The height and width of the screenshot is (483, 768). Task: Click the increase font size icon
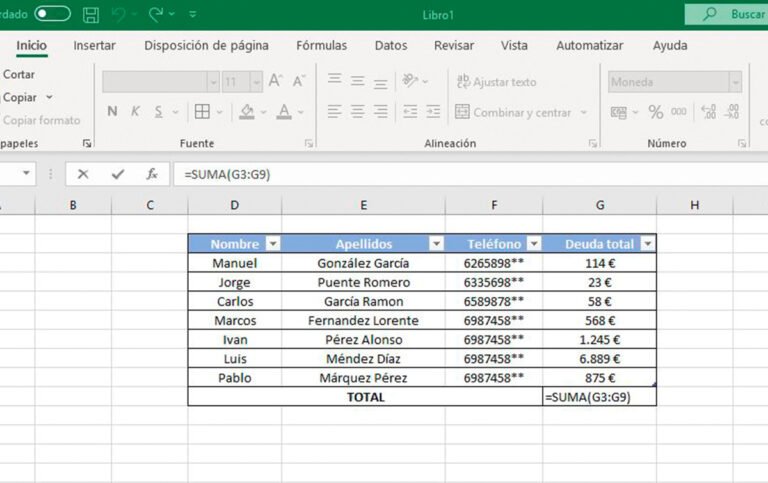[275, 81]
